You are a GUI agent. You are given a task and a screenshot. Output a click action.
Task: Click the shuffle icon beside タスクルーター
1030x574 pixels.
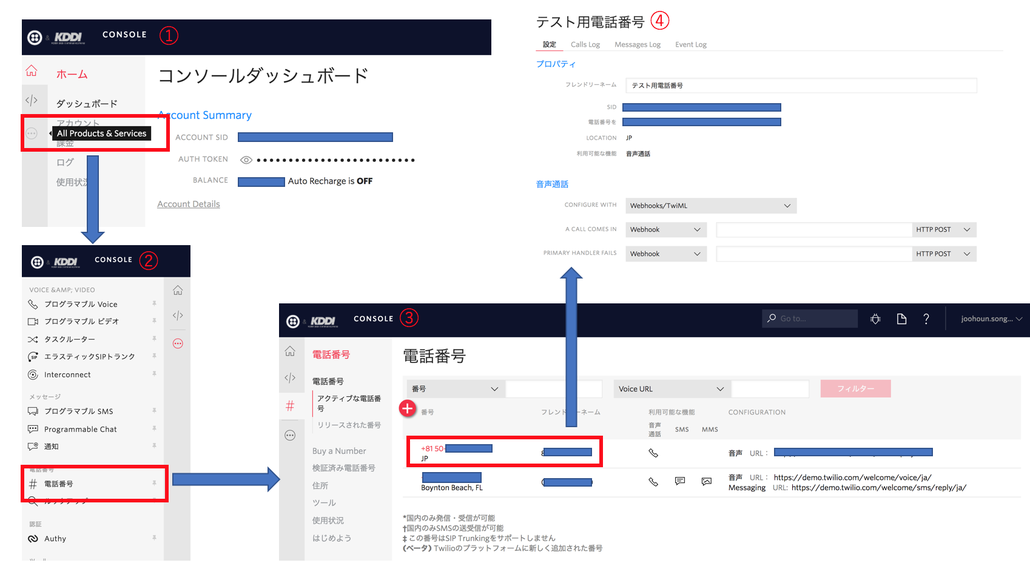(x=33, y=339)
